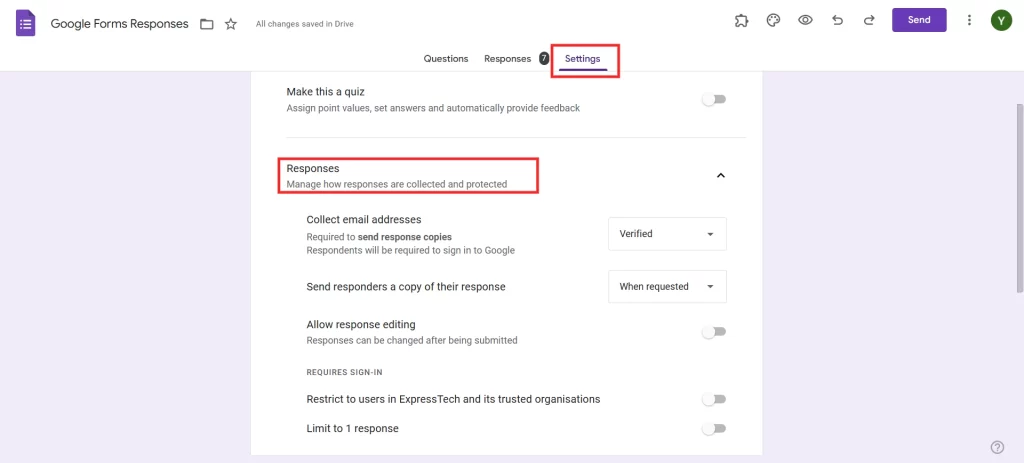The height and width of the screenshot is (463, 1024).
Task: Toggle Allow response editing
Action: (714, 332)
